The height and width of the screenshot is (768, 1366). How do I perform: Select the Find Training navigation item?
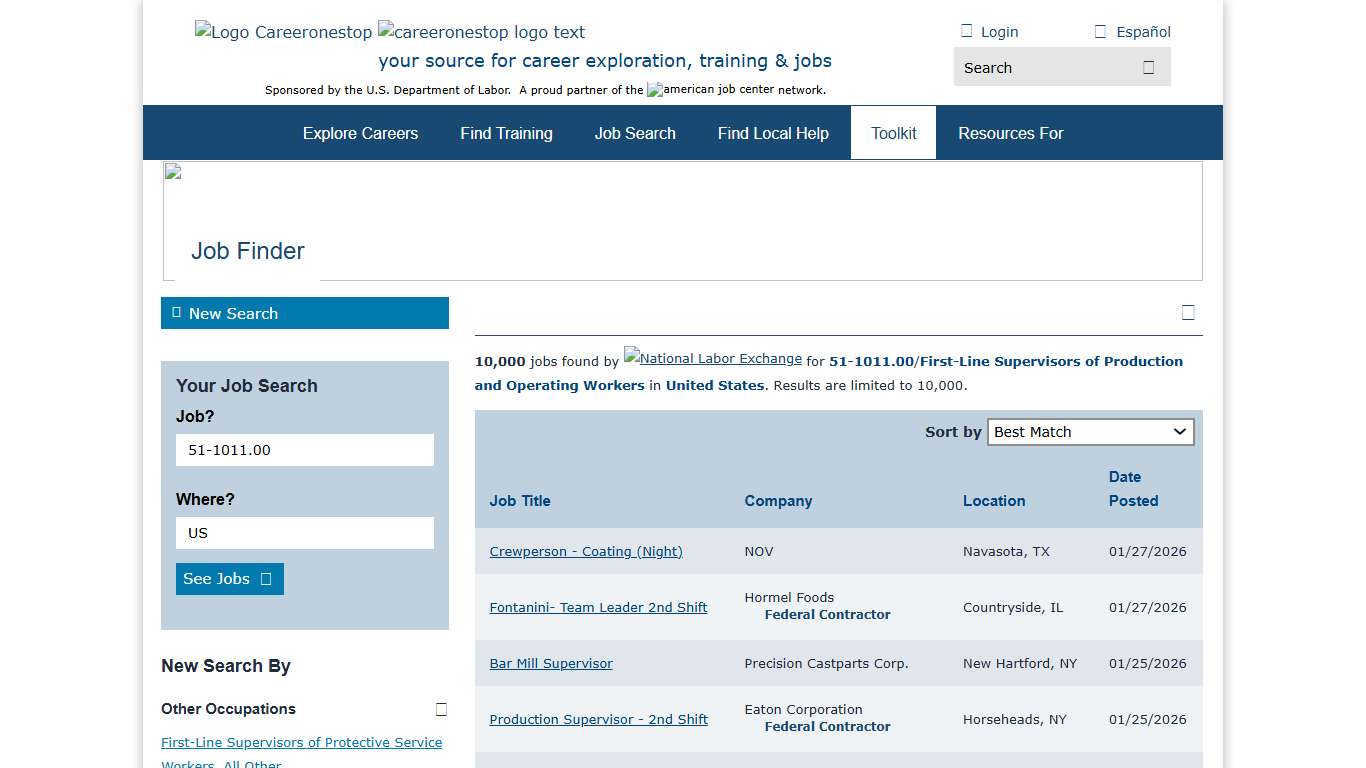pos(506,132)
